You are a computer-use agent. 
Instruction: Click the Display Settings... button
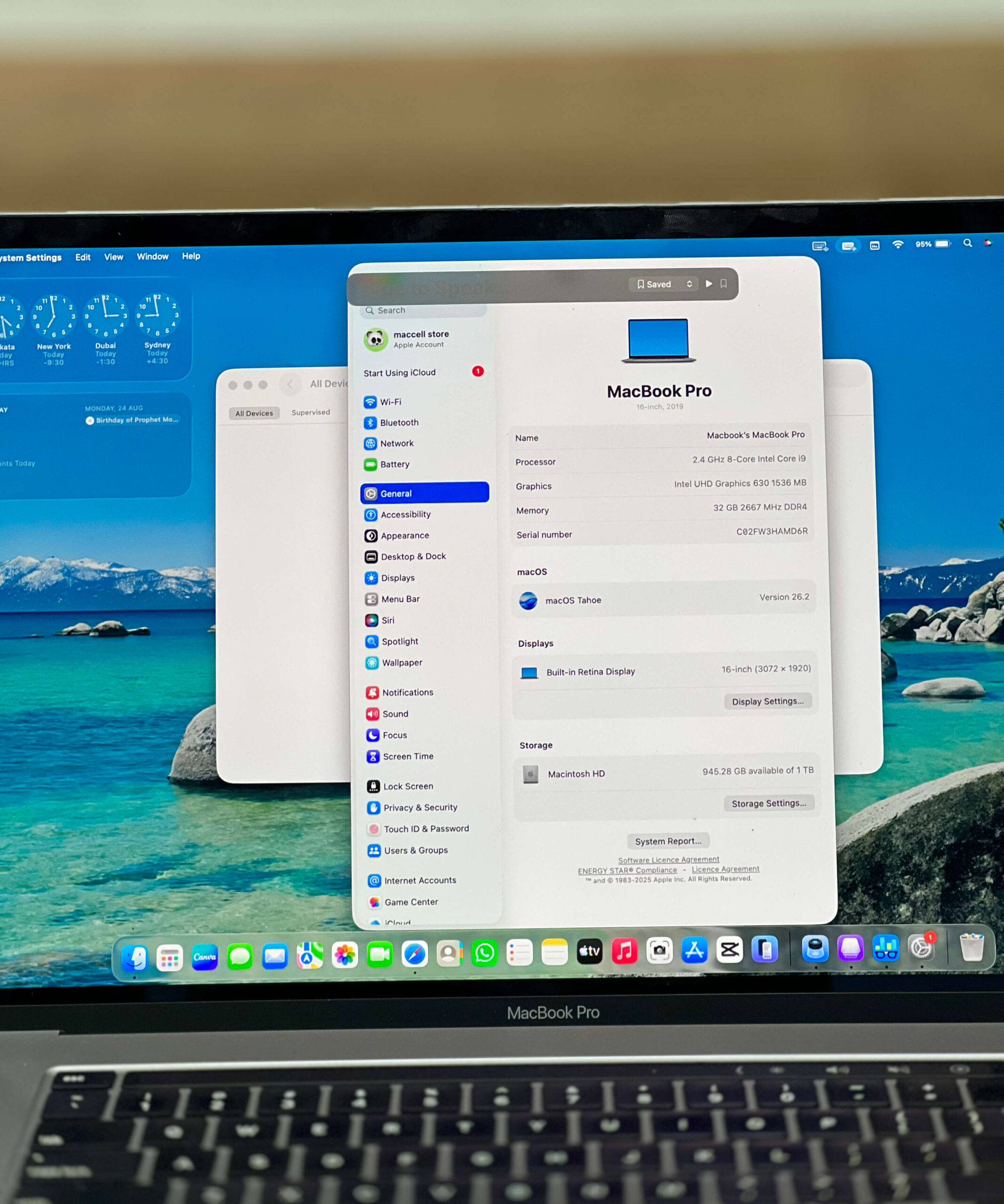click(x=768, y=701)
